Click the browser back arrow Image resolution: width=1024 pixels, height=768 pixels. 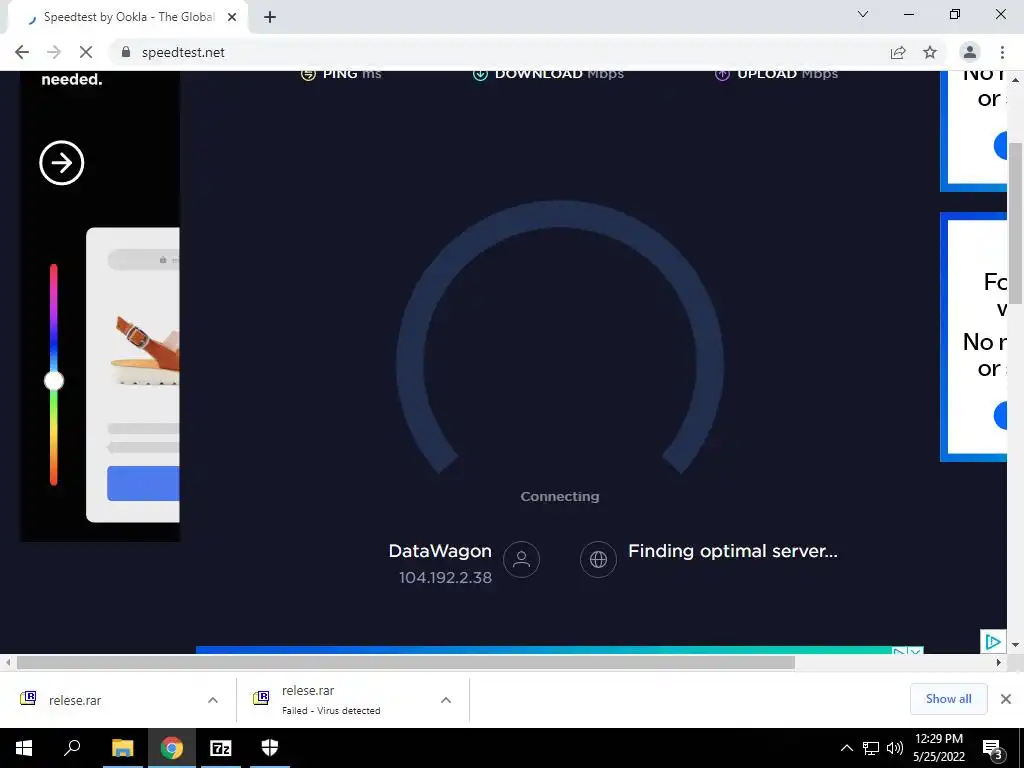click(x=22, y=52)
